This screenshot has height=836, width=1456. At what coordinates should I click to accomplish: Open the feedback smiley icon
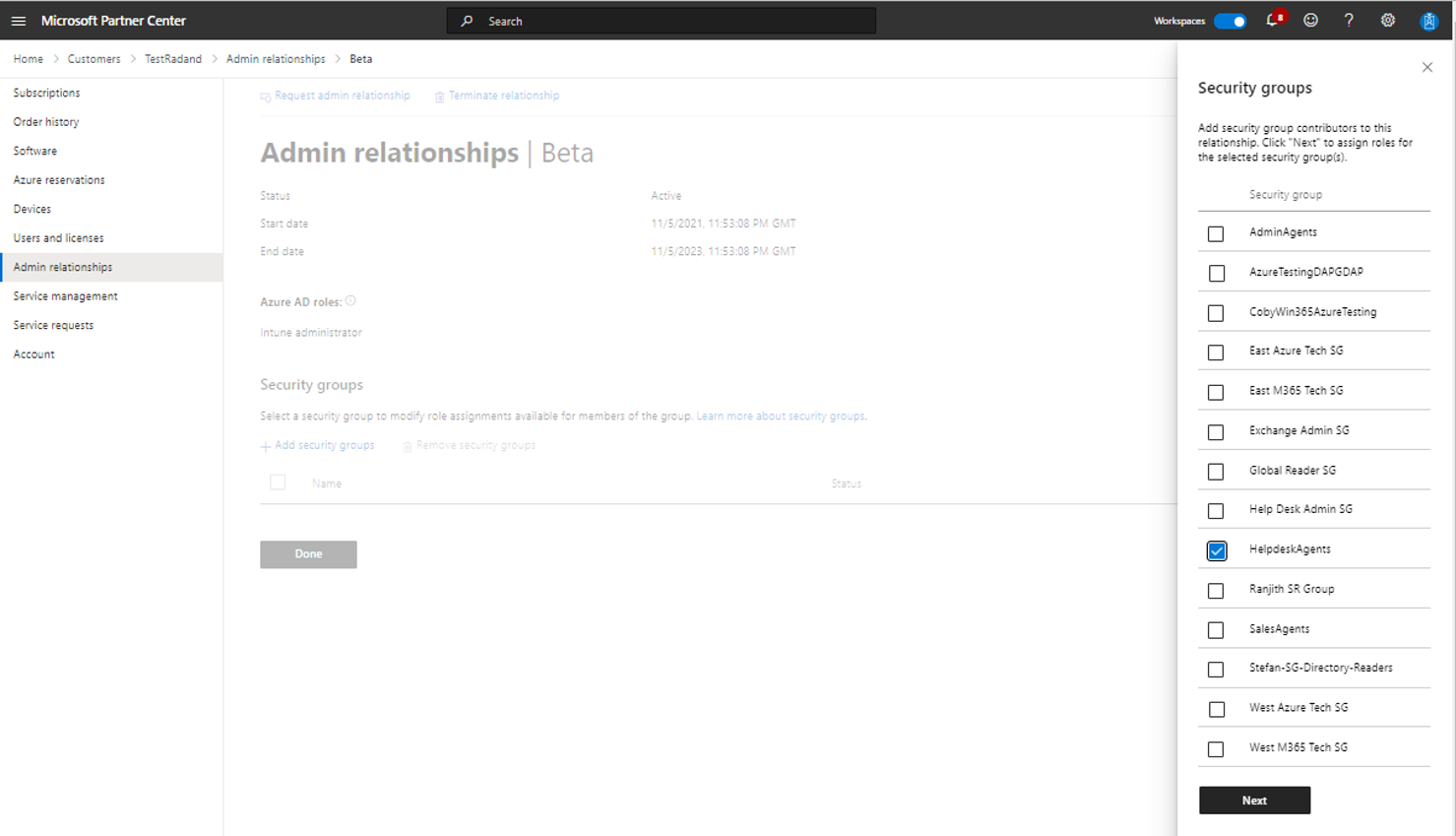click(1310, 20)
